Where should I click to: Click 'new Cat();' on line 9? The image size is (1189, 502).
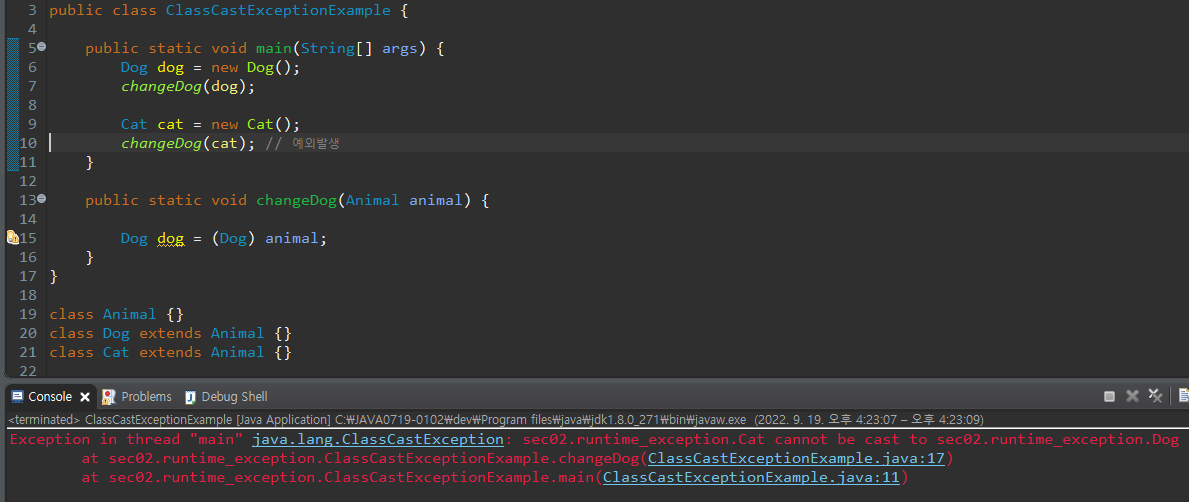pyautogui.click(x=256, y=125)
